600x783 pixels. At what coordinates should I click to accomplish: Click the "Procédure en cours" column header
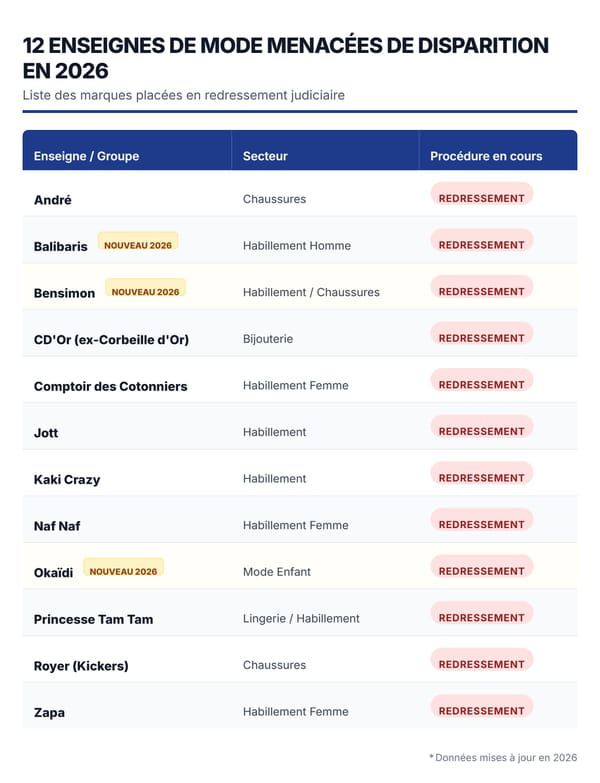[x=486, y=156]
